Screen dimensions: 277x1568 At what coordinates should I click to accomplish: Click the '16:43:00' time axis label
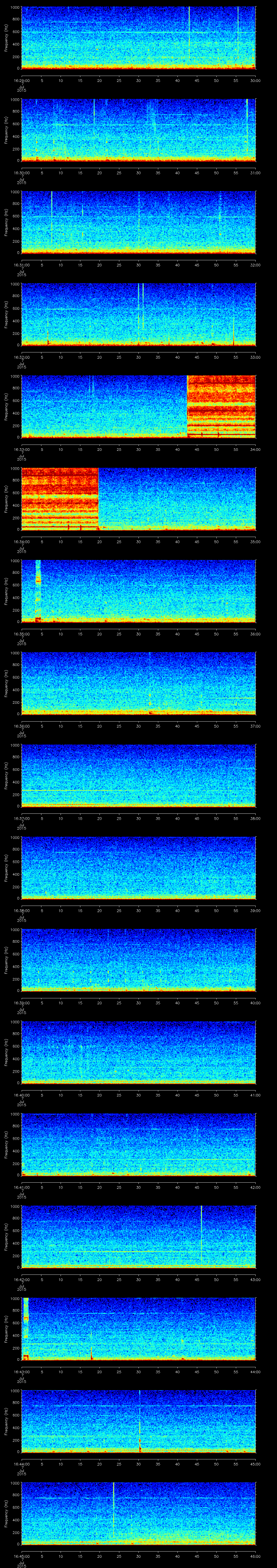[21, 1372]
